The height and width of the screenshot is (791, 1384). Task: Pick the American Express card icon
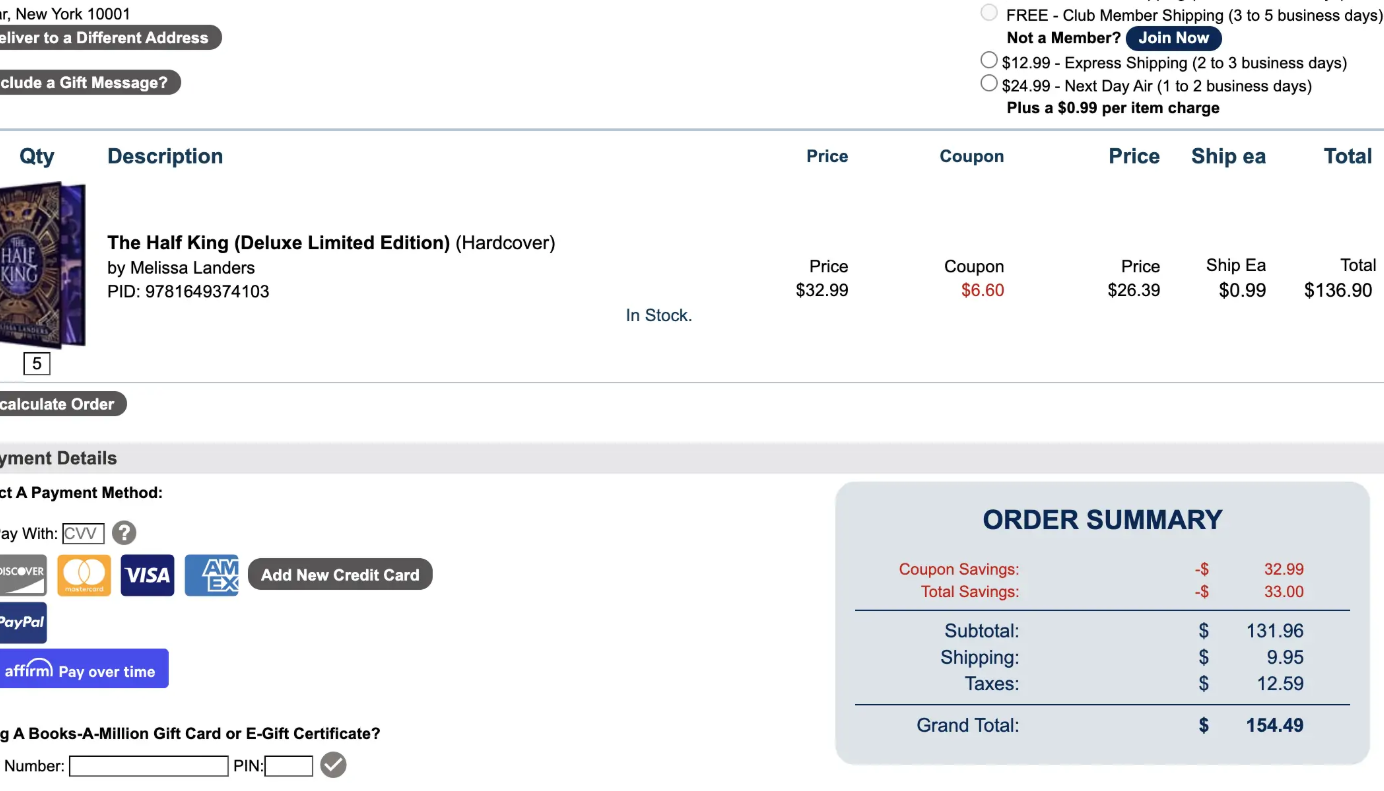pos(212,575)
